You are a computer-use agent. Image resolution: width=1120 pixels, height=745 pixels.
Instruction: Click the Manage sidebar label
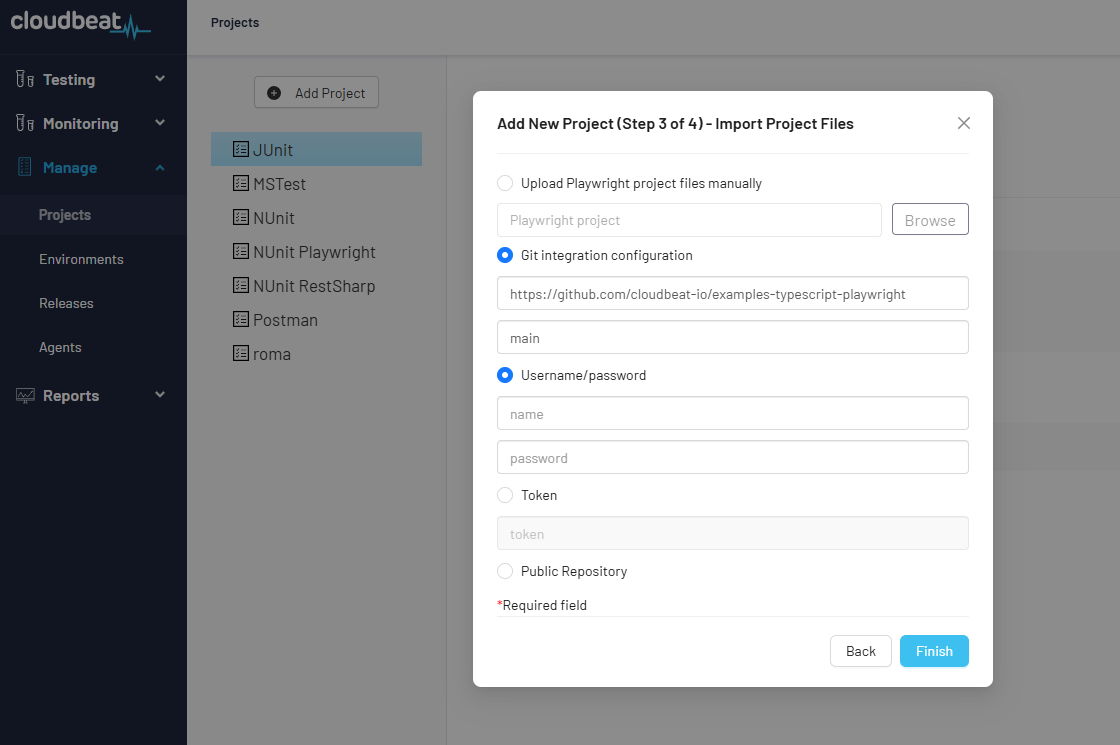point(70,168)
